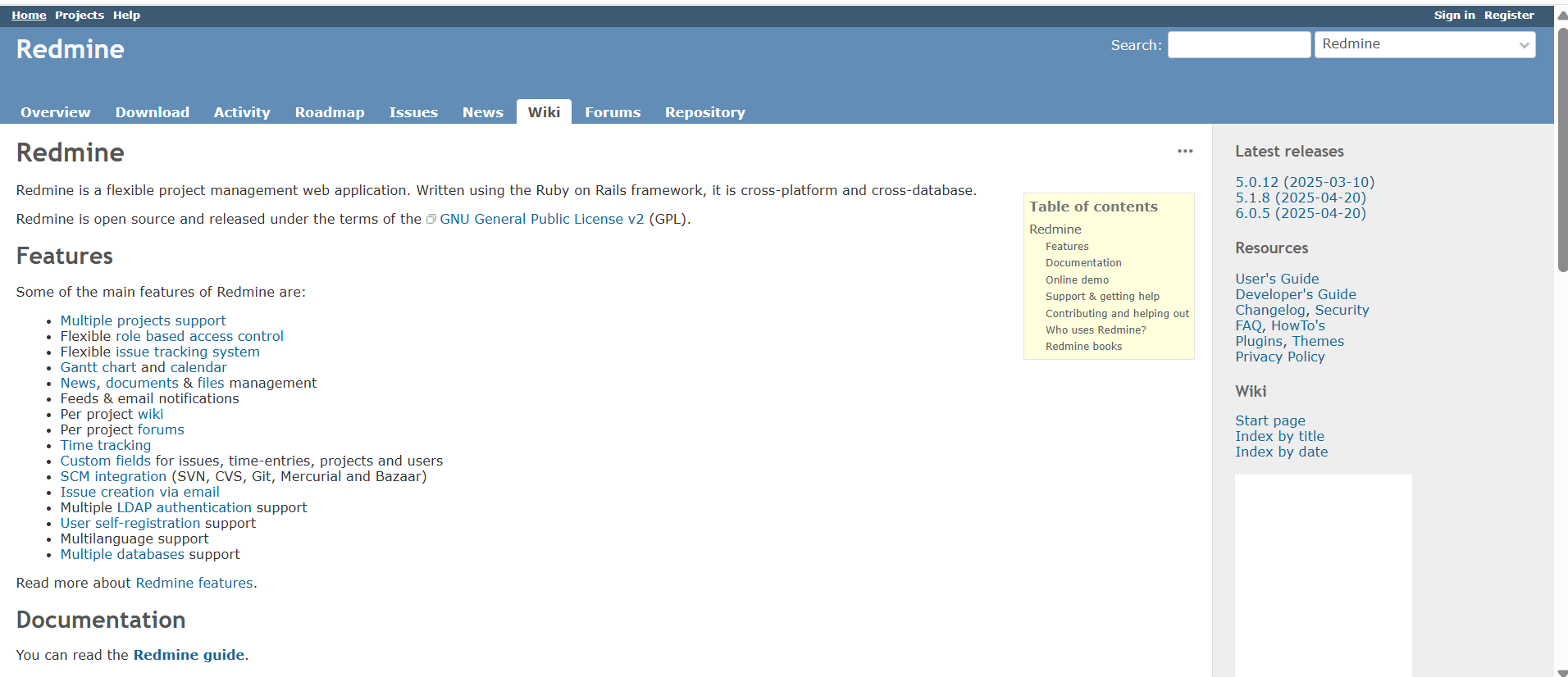Open the Projects top menu item
This screenshot has height=677, width=1568.
tap(80, 15)
